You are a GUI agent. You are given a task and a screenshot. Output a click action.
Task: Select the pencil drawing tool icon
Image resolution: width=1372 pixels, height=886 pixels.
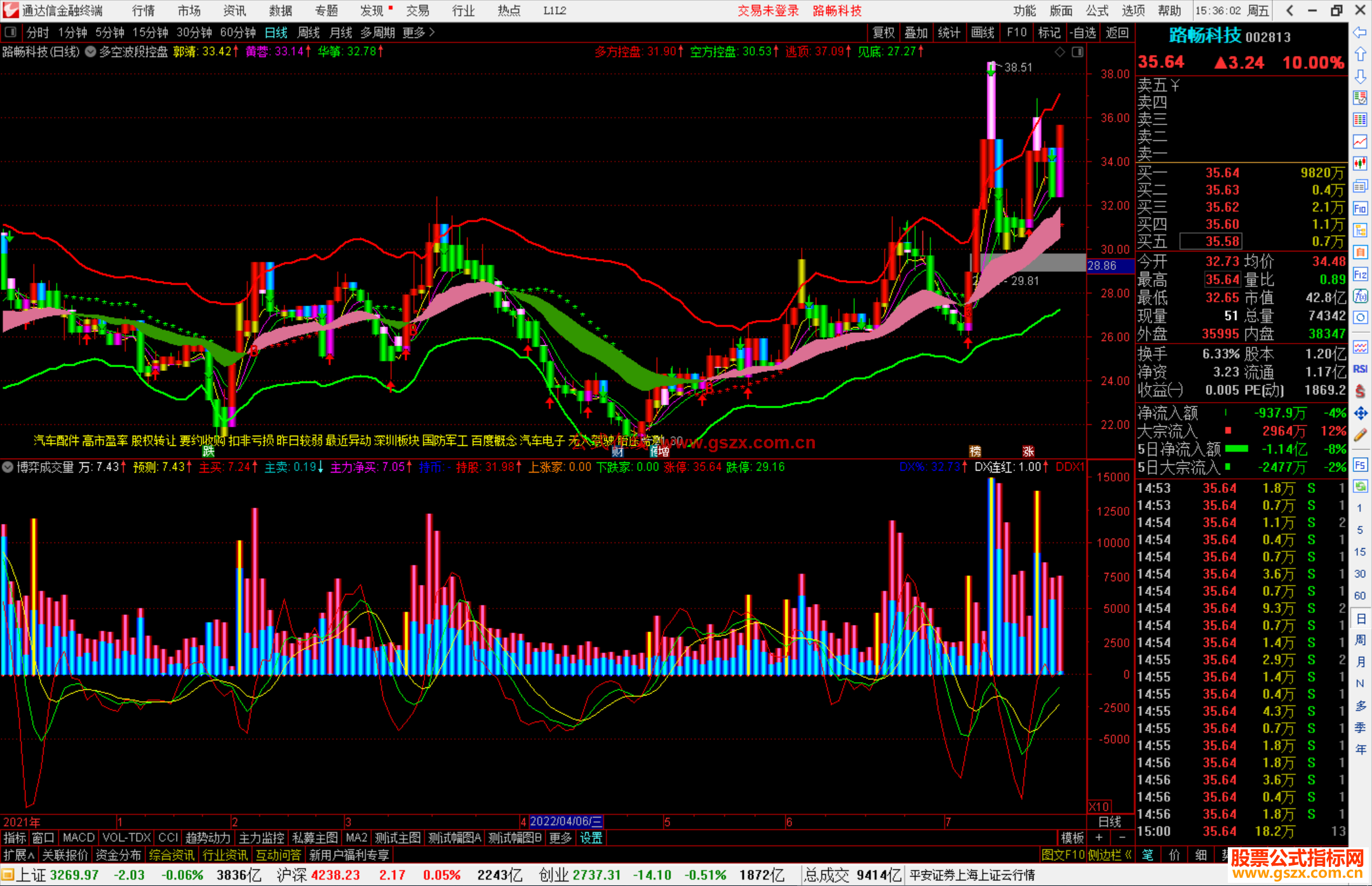pyautogui.click(x=1360, y=436)
